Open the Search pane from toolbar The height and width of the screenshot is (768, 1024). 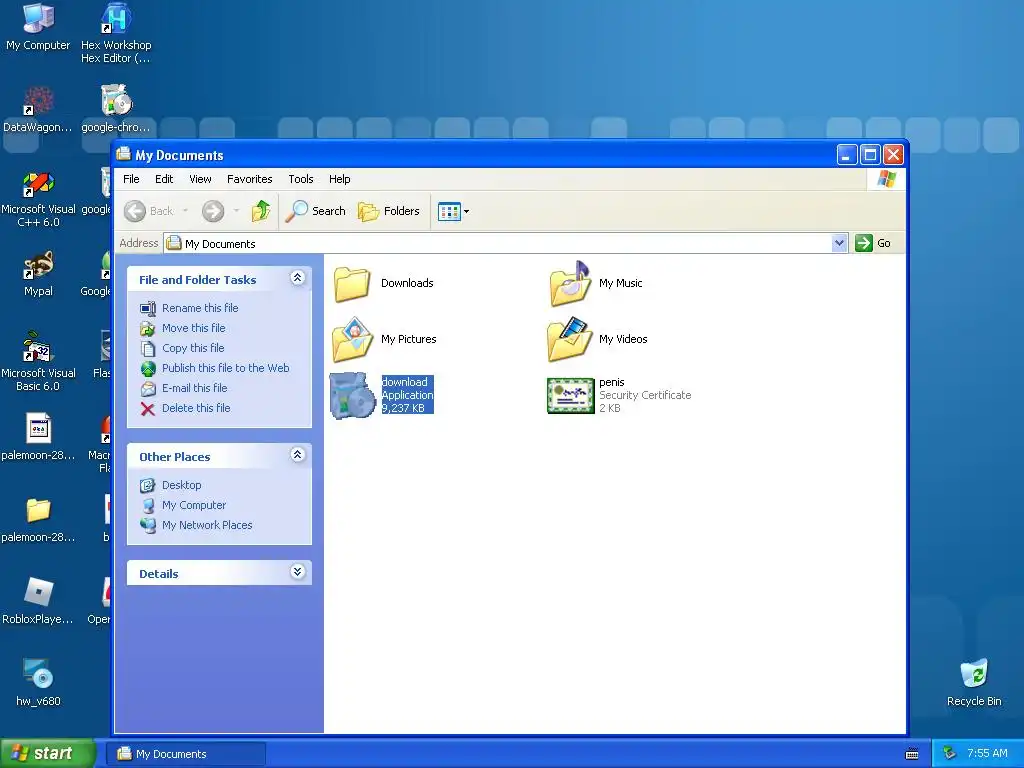(315, 211)
